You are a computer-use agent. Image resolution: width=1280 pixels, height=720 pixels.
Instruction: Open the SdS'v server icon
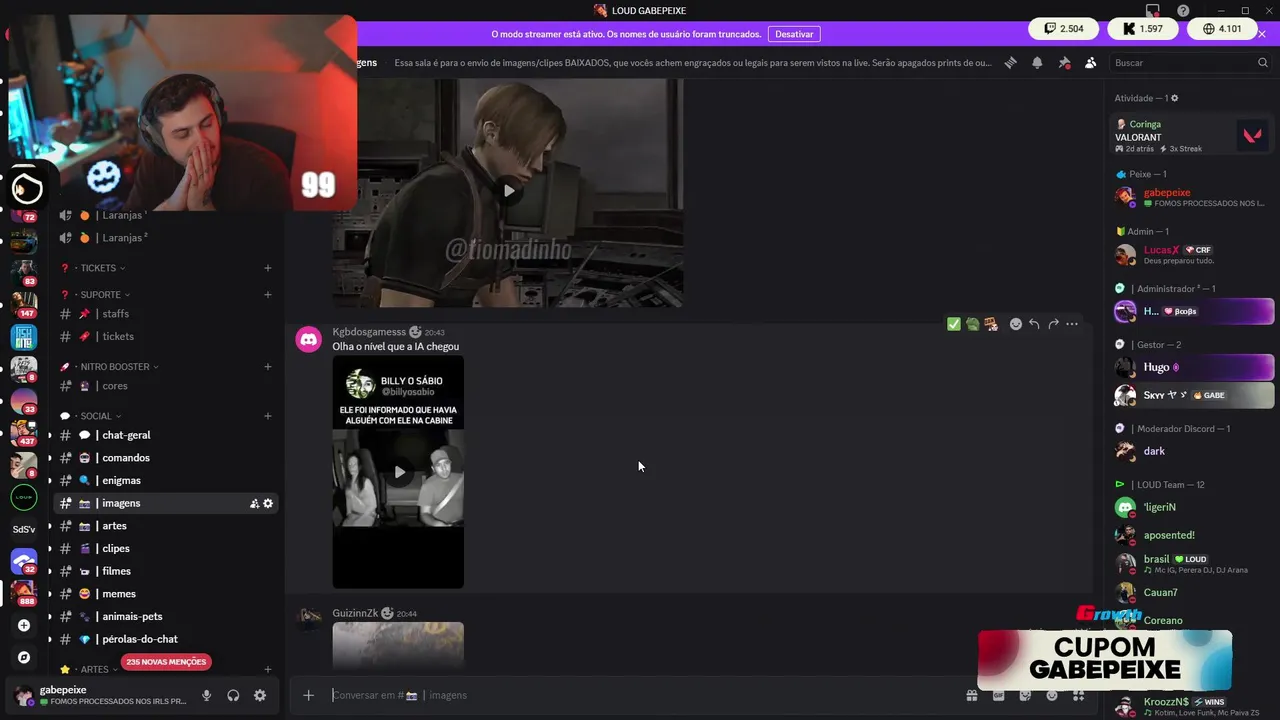tap(24, 529)
